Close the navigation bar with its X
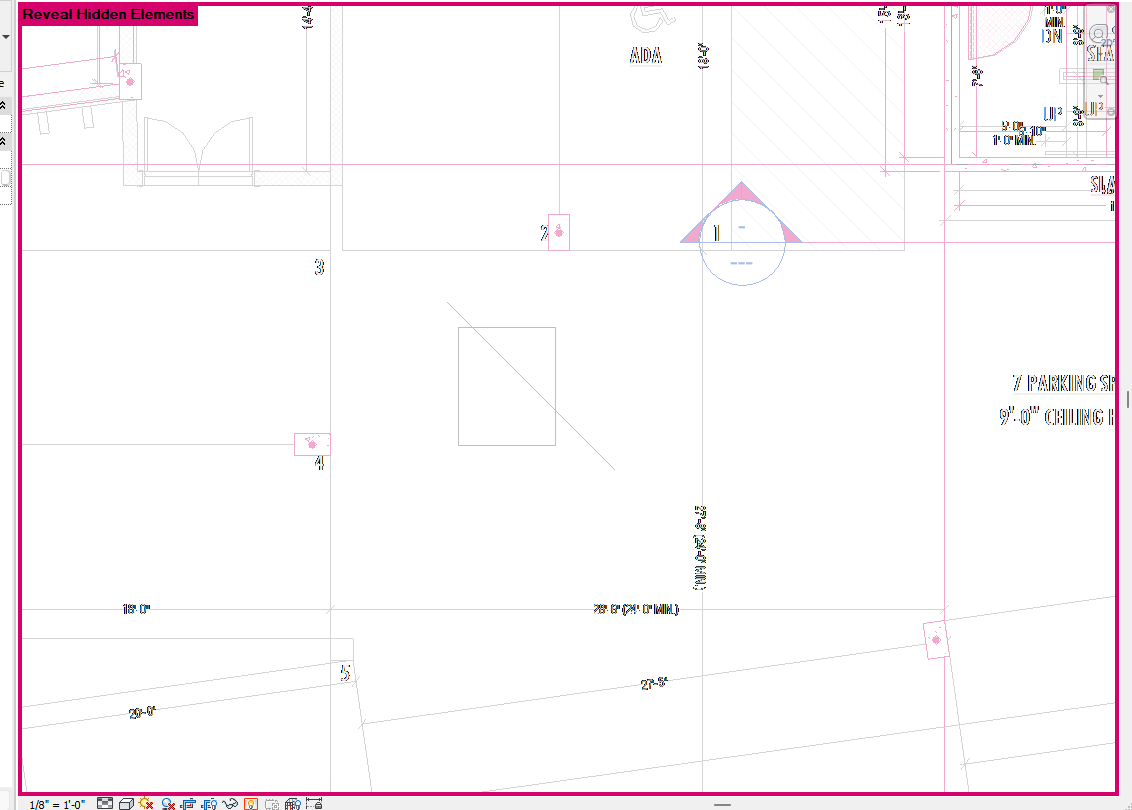The width and height of the screenshot is (1132, 810). [x=1111, y=9]
